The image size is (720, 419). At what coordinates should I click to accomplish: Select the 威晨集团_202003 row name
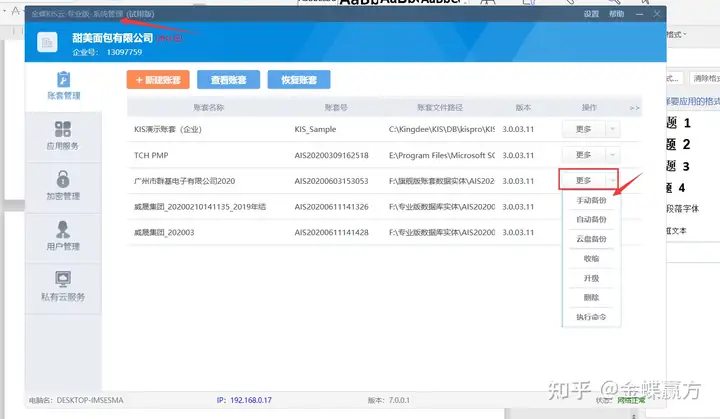[164, 232]
